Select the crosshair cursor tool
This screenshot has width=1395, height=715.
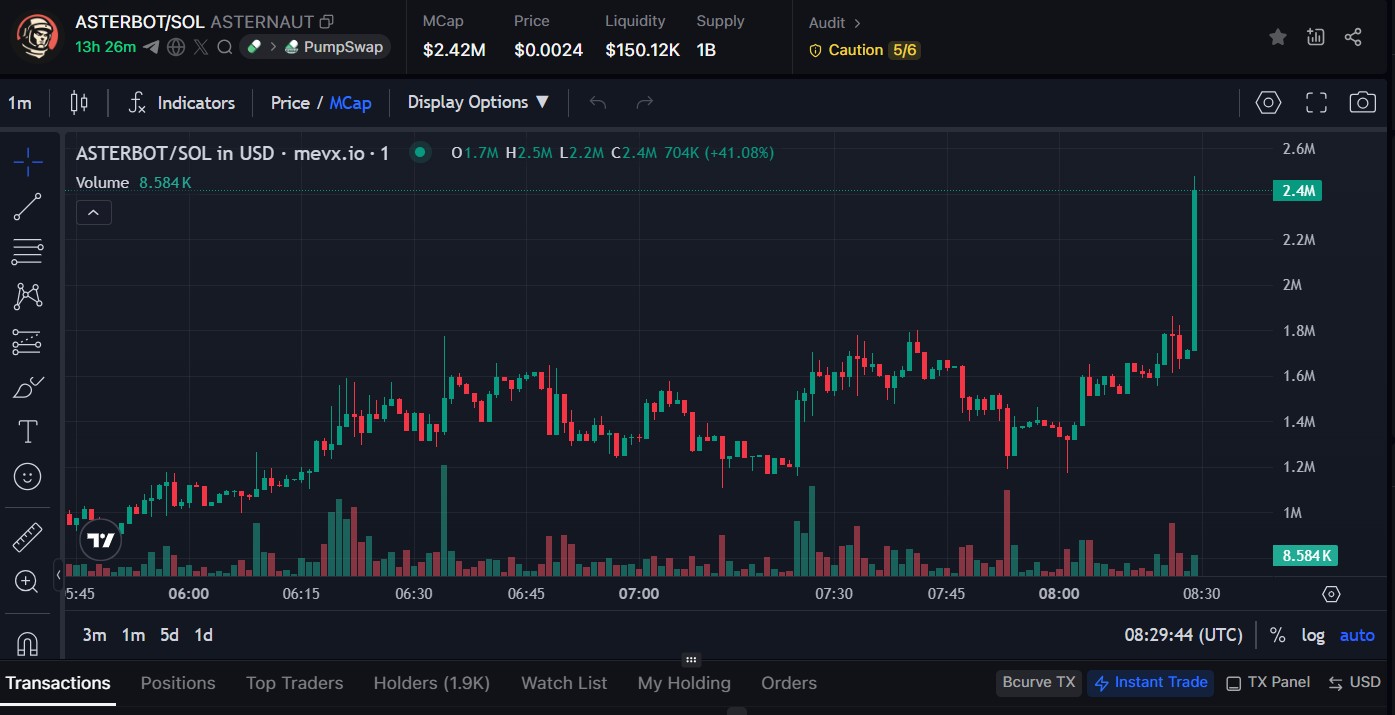[27, 161]
